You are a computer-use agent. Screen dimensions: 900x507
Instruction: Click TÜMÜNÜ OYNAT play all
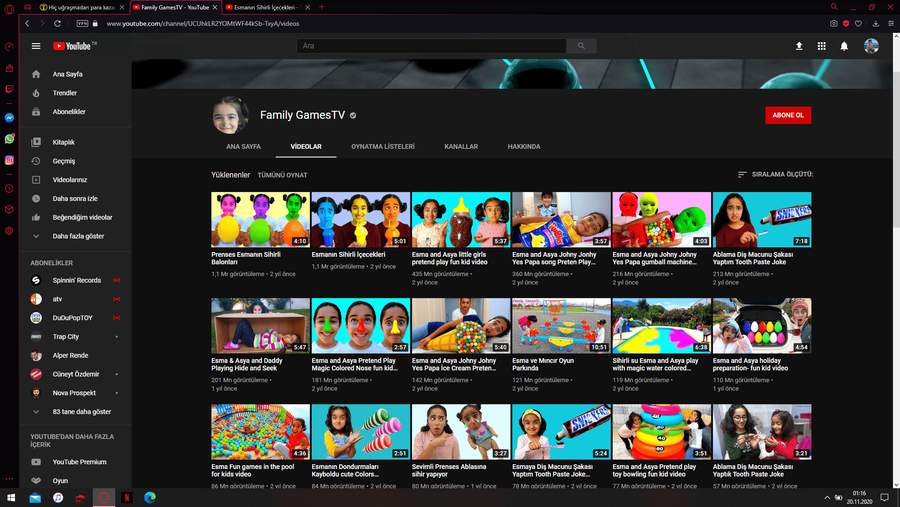[x=282, y=175]
